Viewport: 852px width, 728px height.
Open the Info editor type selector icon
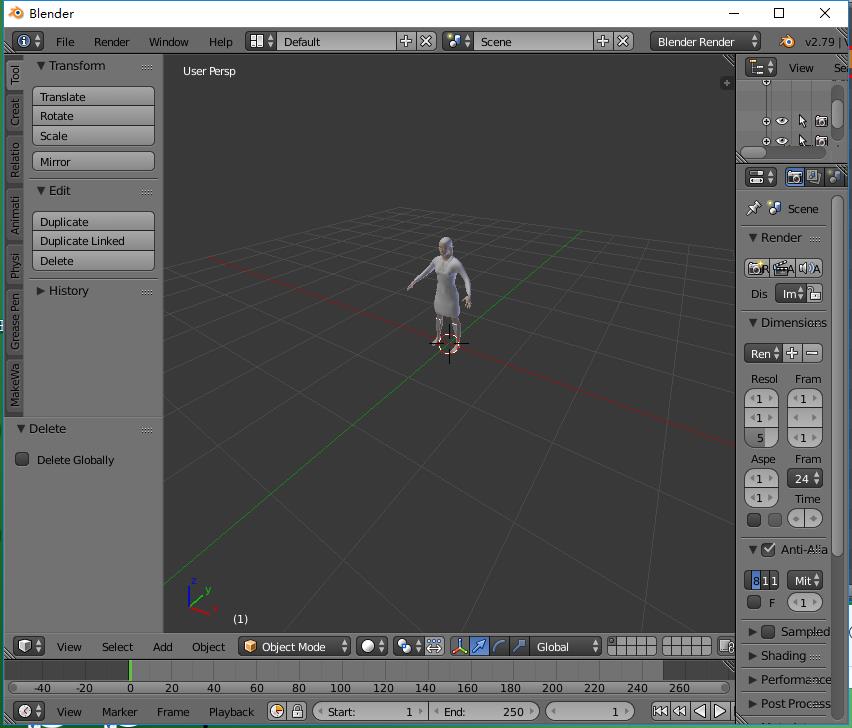28,41
